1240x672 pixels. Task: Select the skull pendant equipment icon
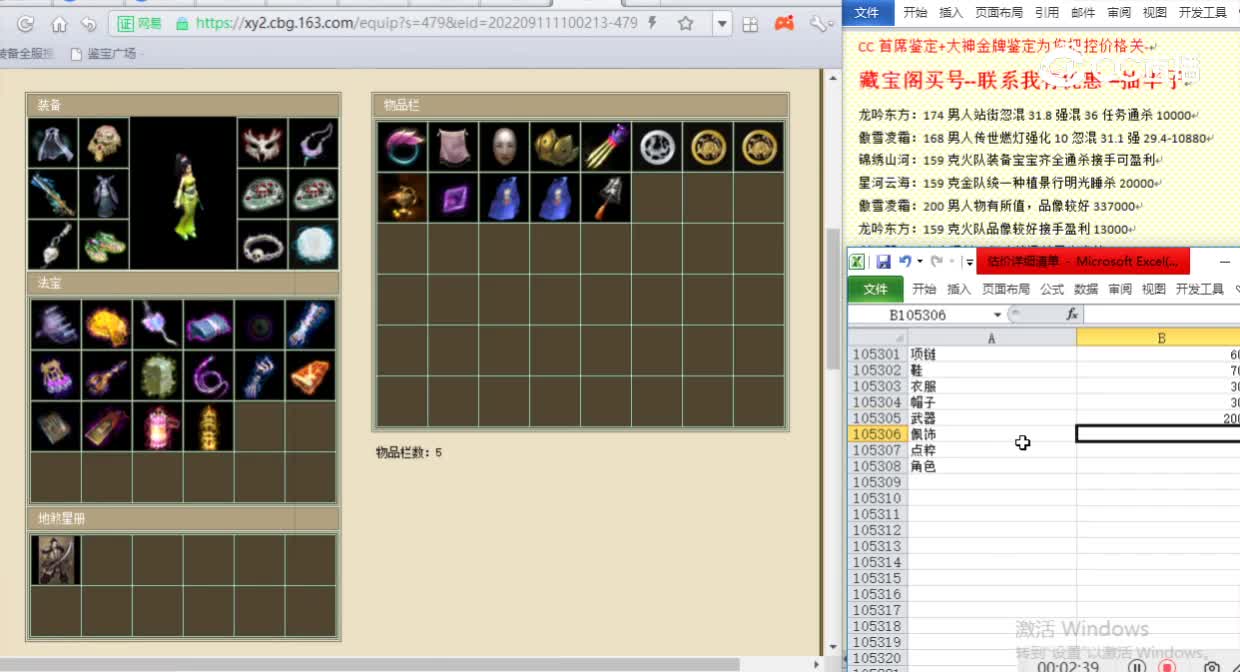pyautogui.click(x=53, y=245)
